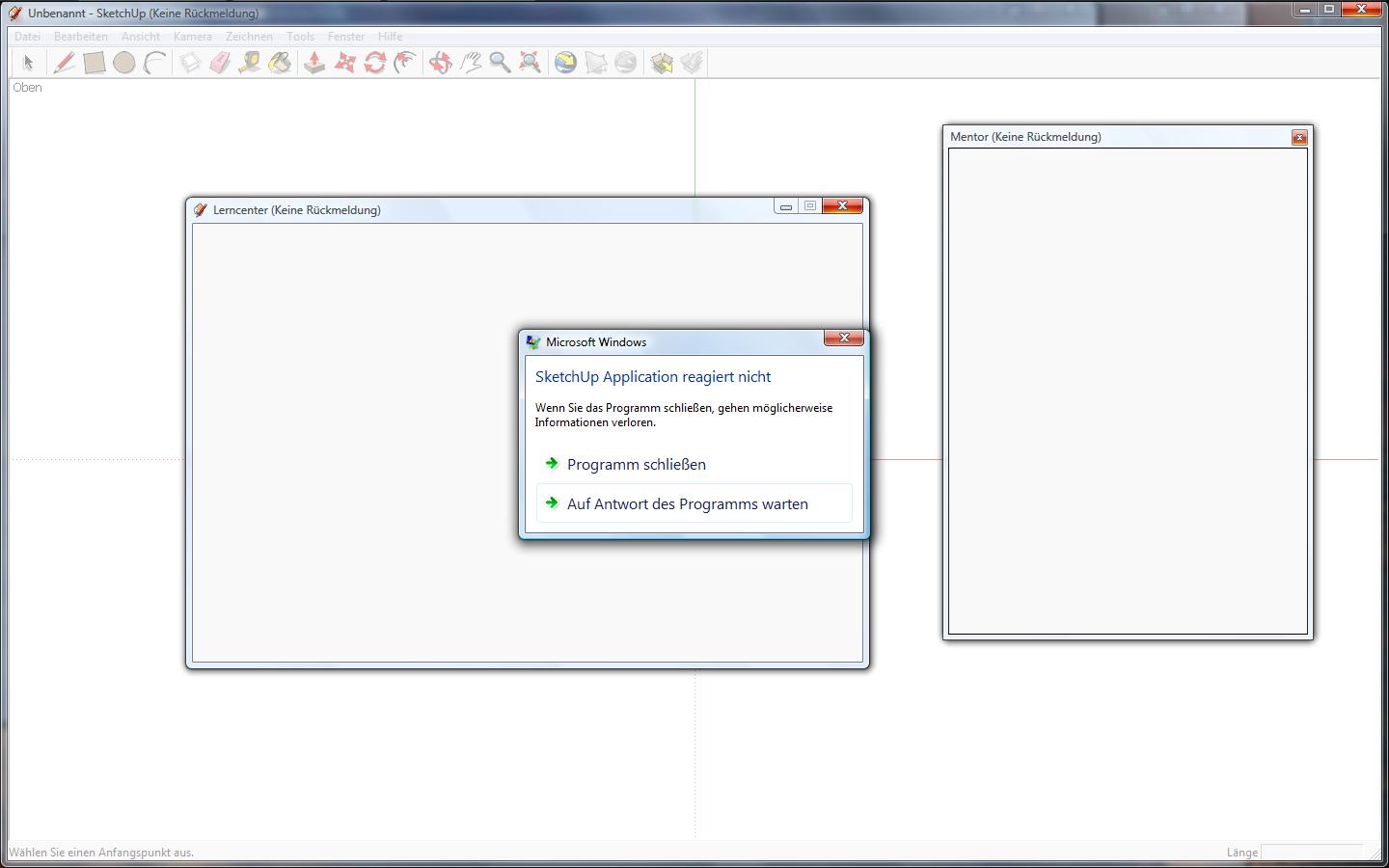Close the Mentor window

coord(1299,138)
